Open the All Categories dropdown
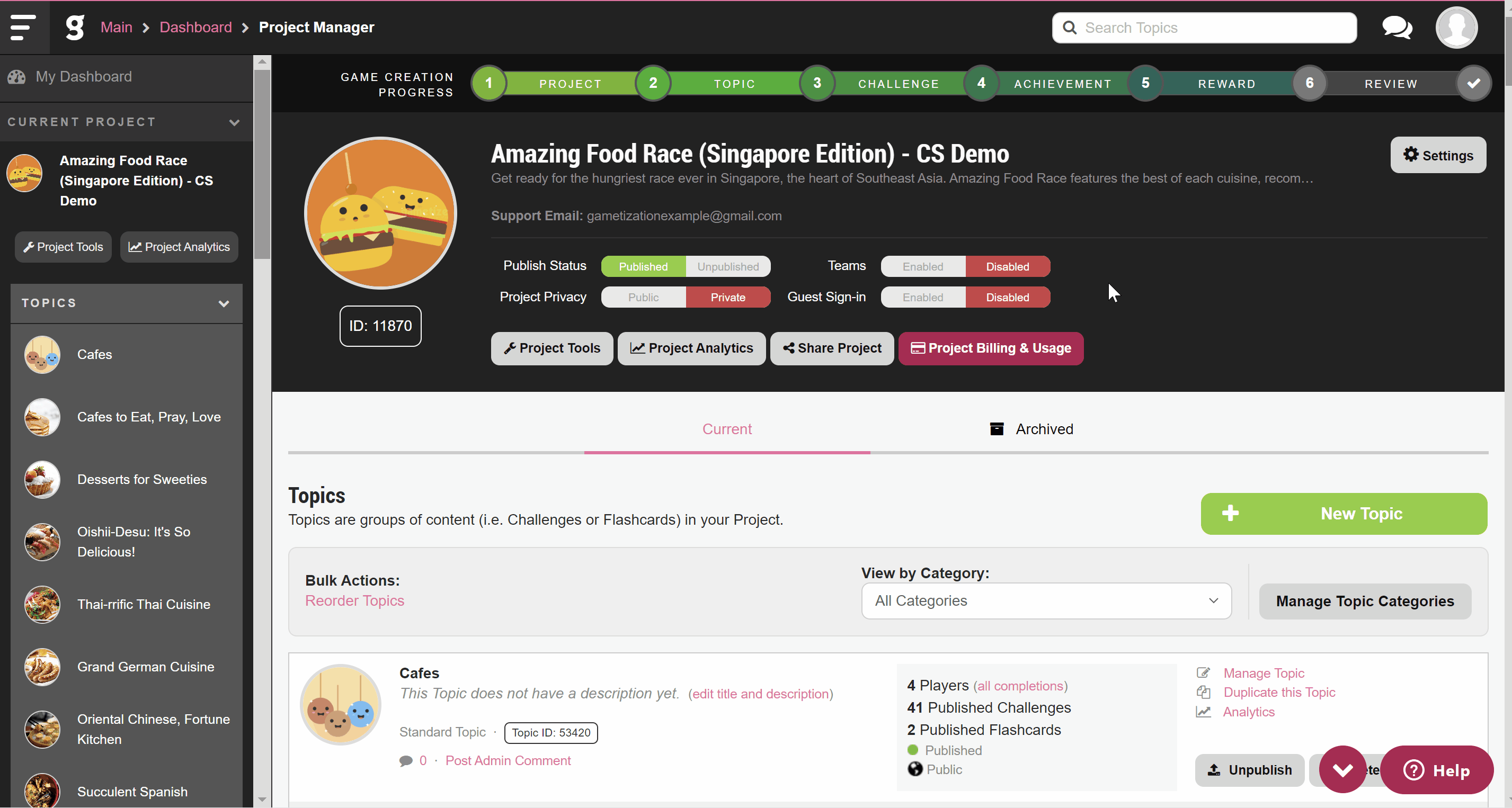The height and width of the screenshot is (808, 1512). (x=1046, y=601)
